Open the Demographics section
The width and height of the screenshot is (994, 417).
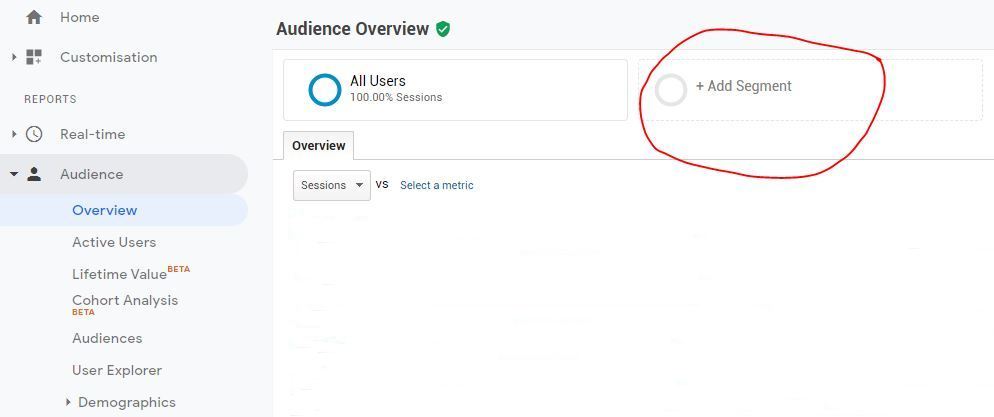click(x=127, y=402)
